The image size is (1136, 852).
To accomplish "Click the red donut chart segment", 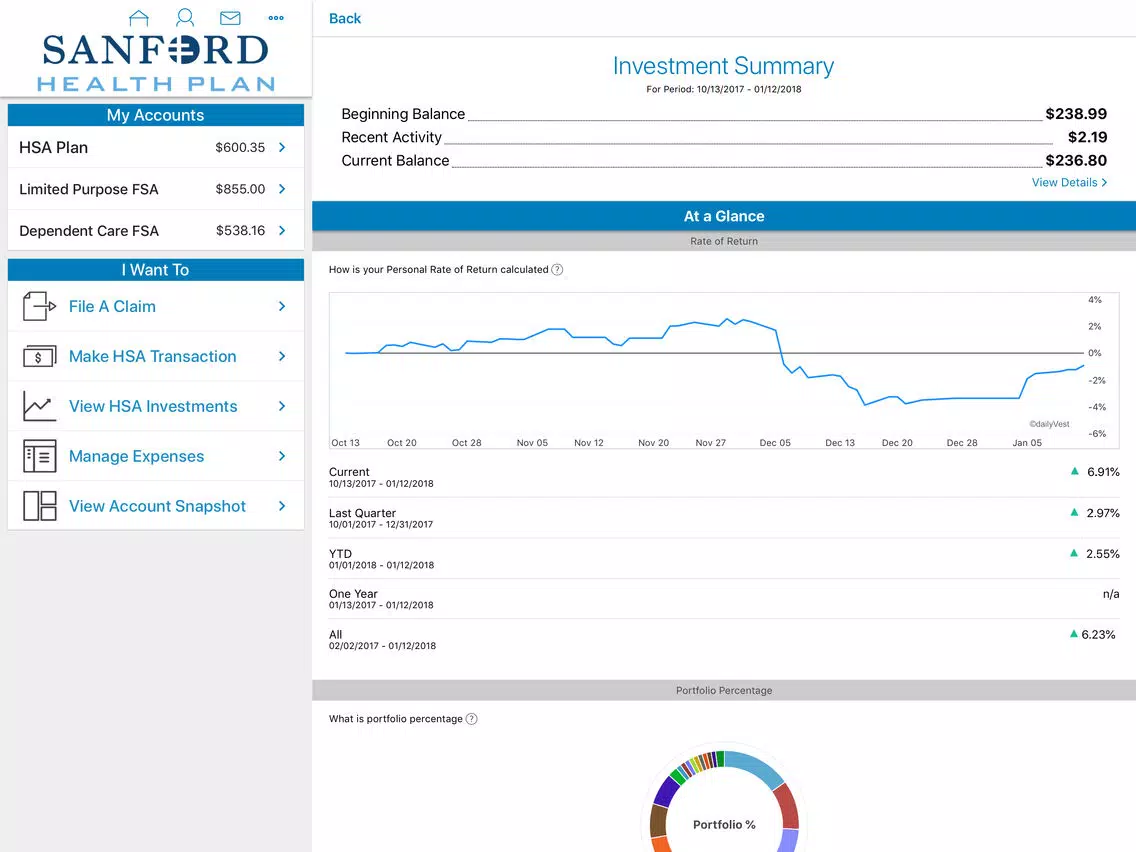I will (x=788, y=806).
